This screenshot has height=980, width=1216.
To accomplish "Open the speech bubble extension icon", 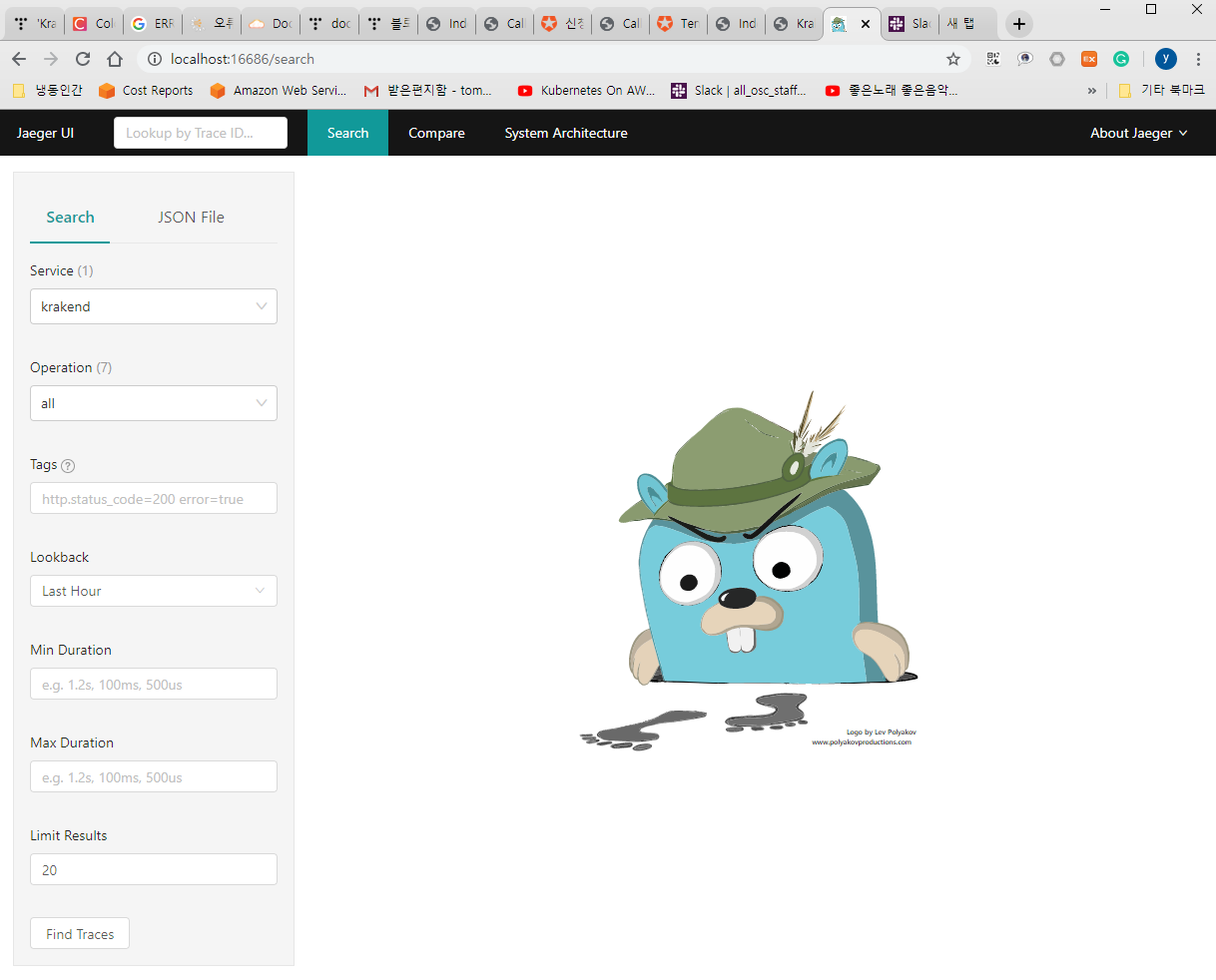I will coord(1025,59).
